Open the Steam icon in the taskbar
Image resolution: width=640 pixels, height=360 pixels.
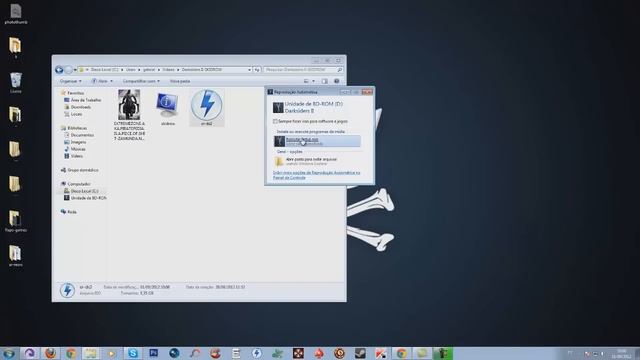pyautogui.click(x=360, y=353)
